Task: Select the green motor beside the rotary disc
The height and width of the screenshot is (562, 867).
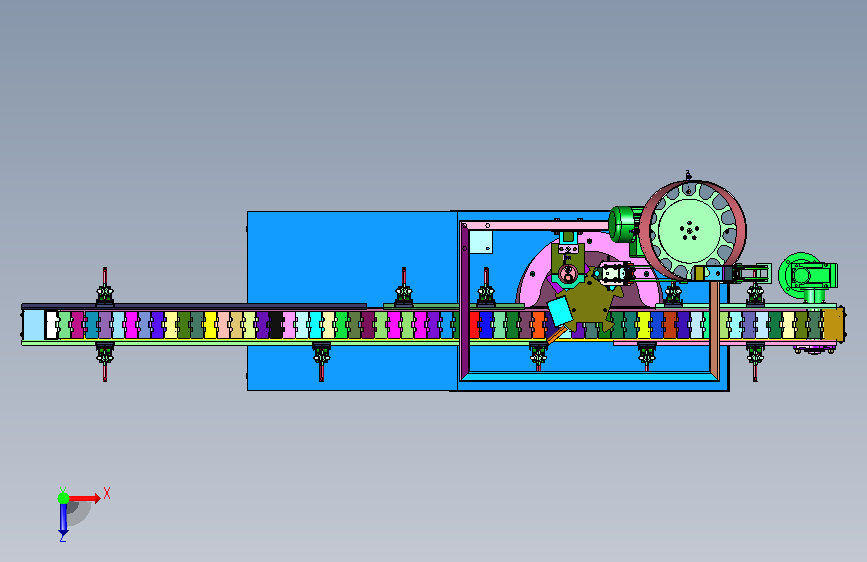Action: pos(625,225)
